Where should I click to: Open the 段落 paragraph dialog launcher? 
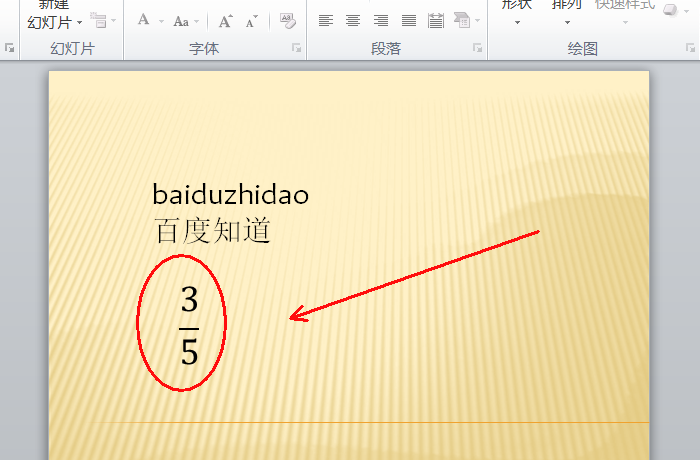[x=477, y=48]
